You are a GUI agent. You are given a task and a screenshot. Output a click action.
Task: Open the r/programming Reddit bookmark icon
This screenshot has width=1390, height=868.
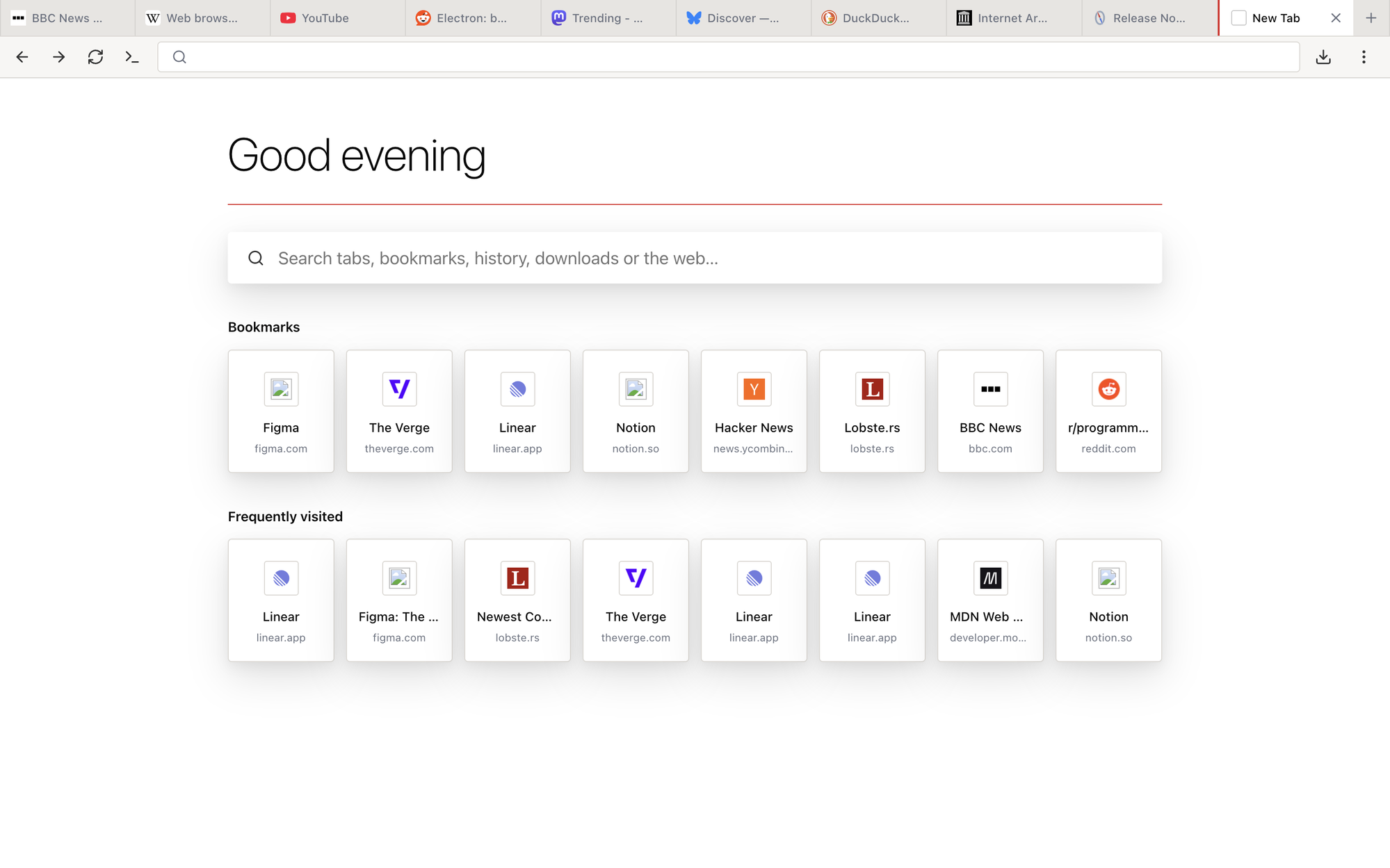click(1108, 389)
